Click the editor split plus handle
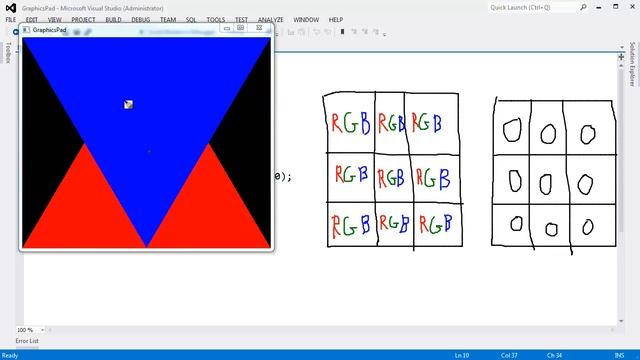This screenshot has height=360, width=640. pyautogui.click(x=621, y=57)
